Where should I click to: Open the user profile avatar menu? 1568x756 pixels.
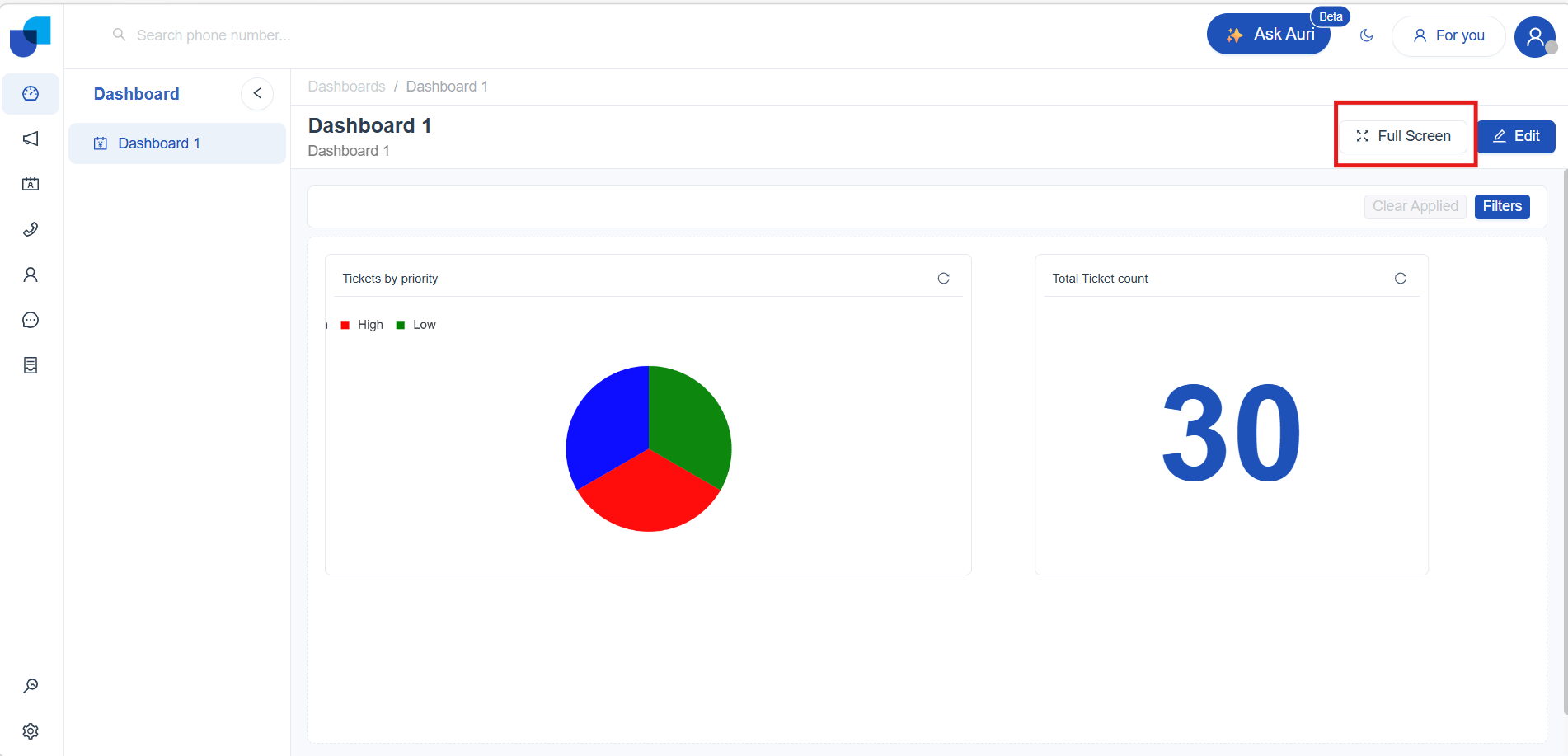1534,37
